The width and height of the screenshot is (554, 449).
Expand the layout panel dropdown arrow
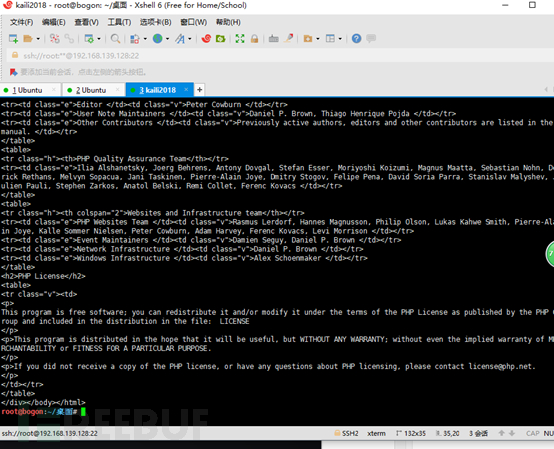point(340,39)
